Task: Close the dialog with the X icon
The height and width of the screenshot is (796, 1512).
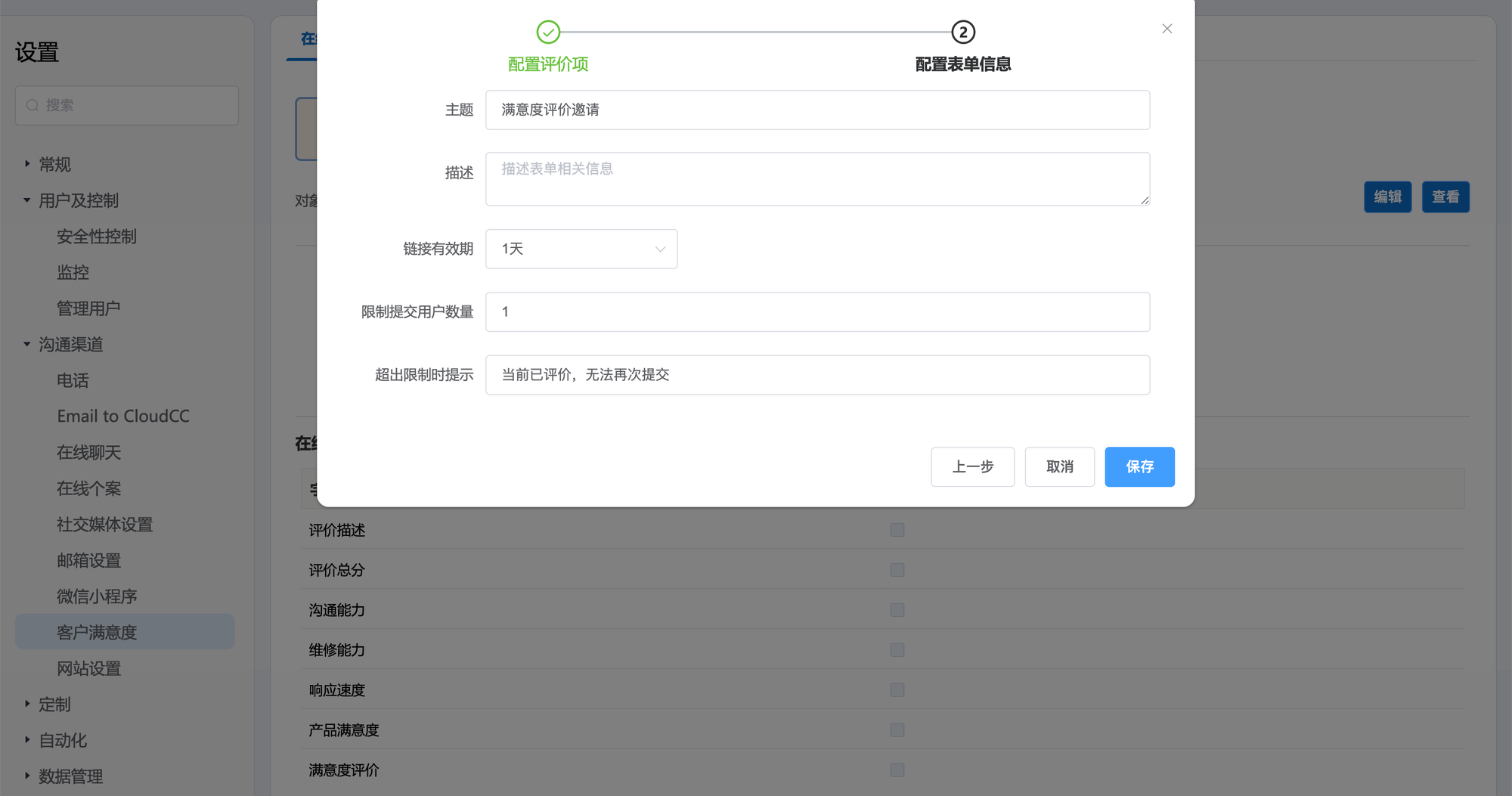Action: click(1167, 29)
